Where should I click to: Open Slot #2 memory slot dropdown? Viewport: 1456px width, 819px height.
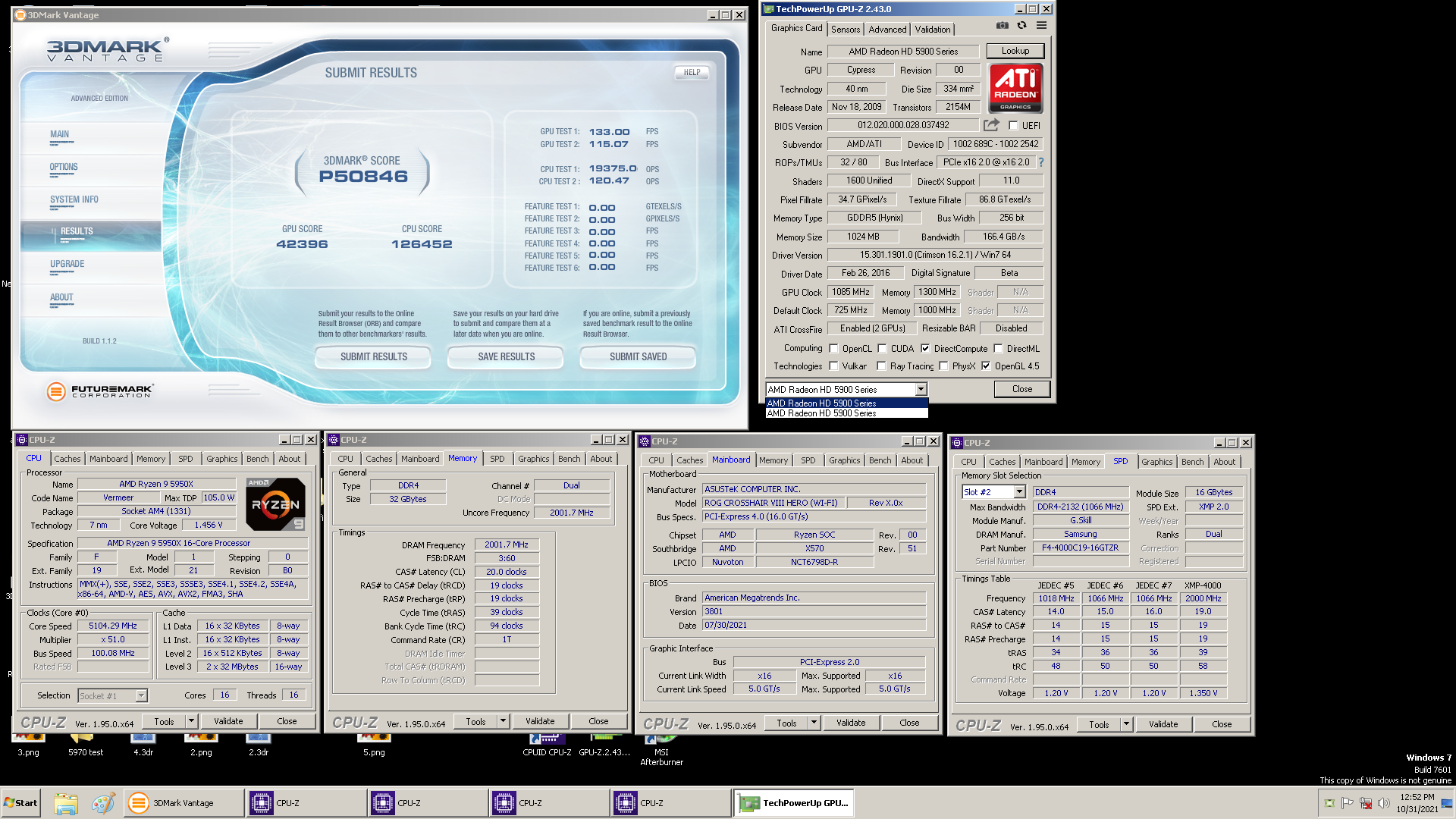tap(1019, 492)
